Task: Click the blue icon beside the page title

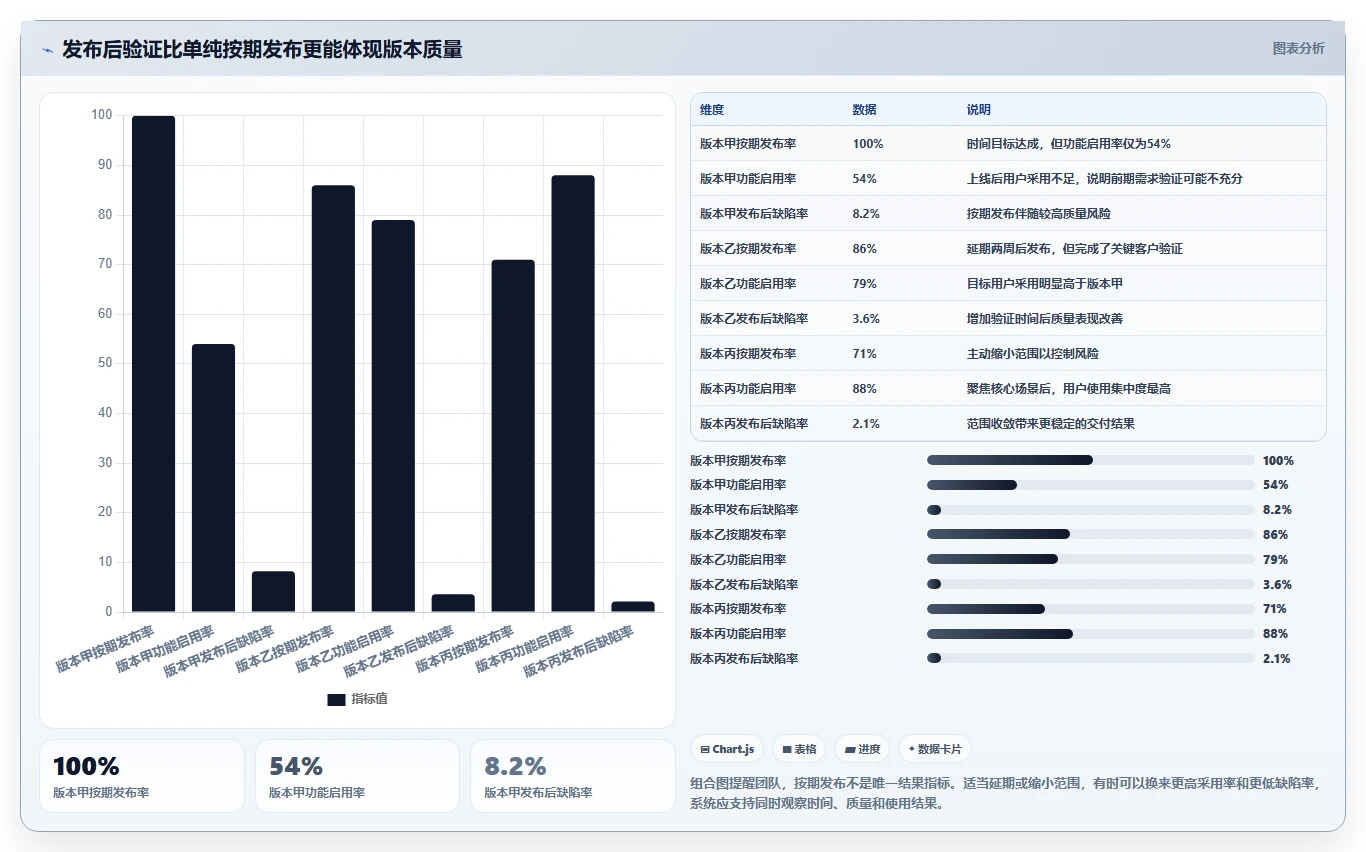Action: pos(47,50)
